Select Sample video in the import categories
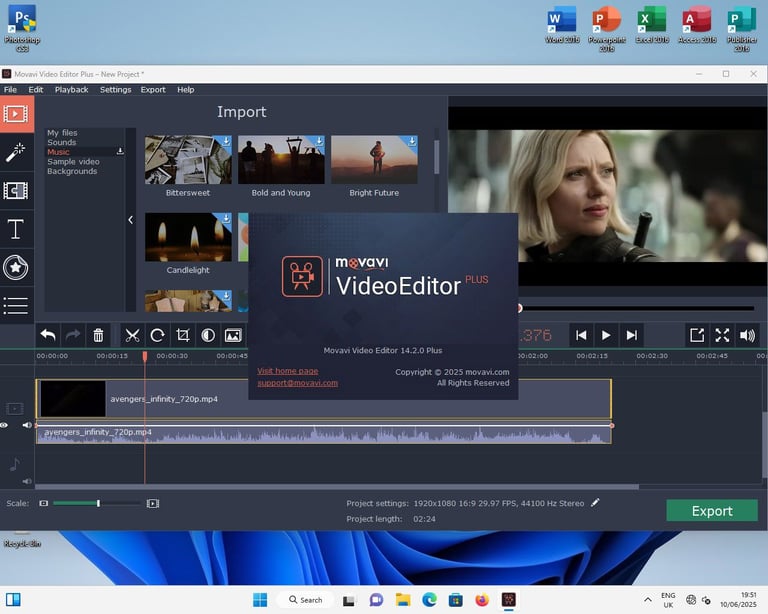 (x=73, y=162)
